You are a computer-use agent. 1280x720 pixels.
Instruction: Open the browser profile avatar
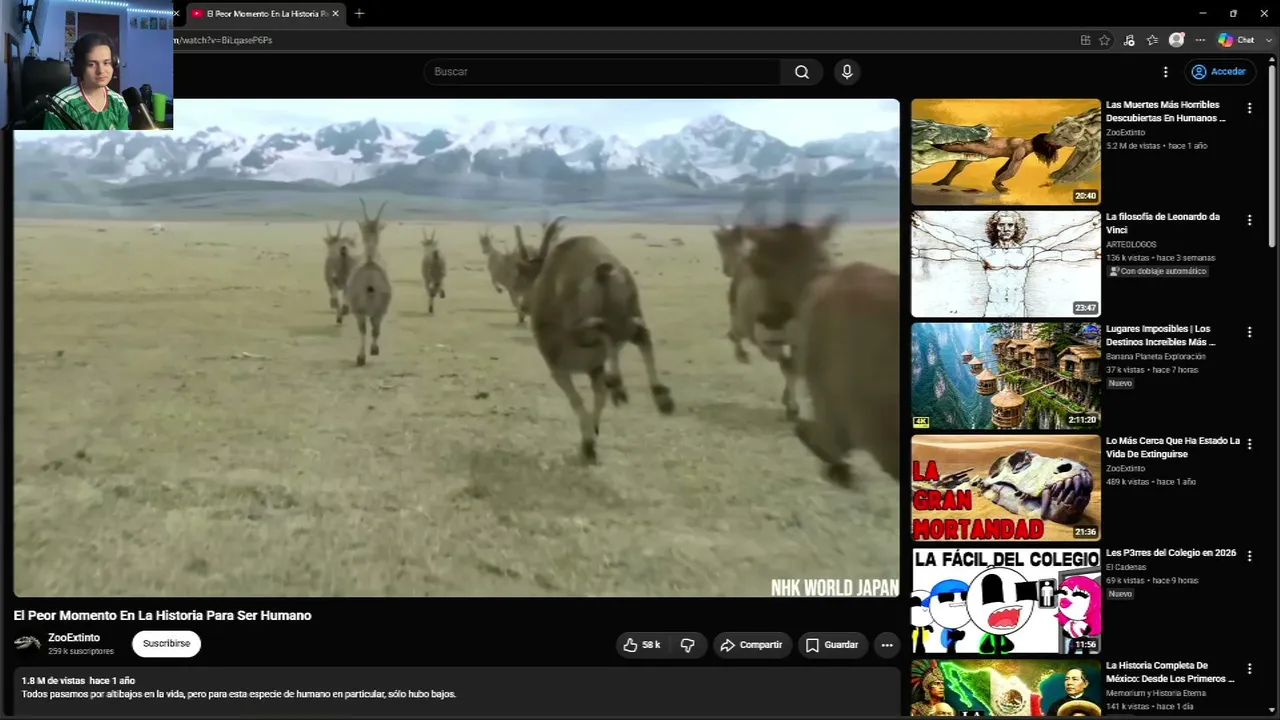1177,40
